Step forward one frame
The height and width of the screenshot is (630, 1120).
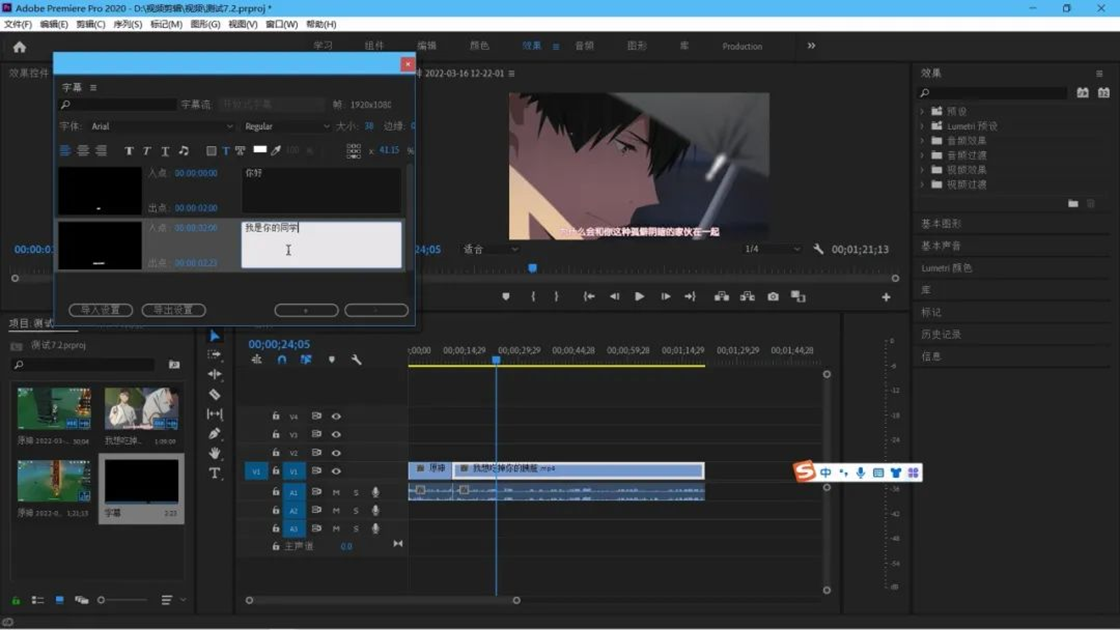[665, 296]
